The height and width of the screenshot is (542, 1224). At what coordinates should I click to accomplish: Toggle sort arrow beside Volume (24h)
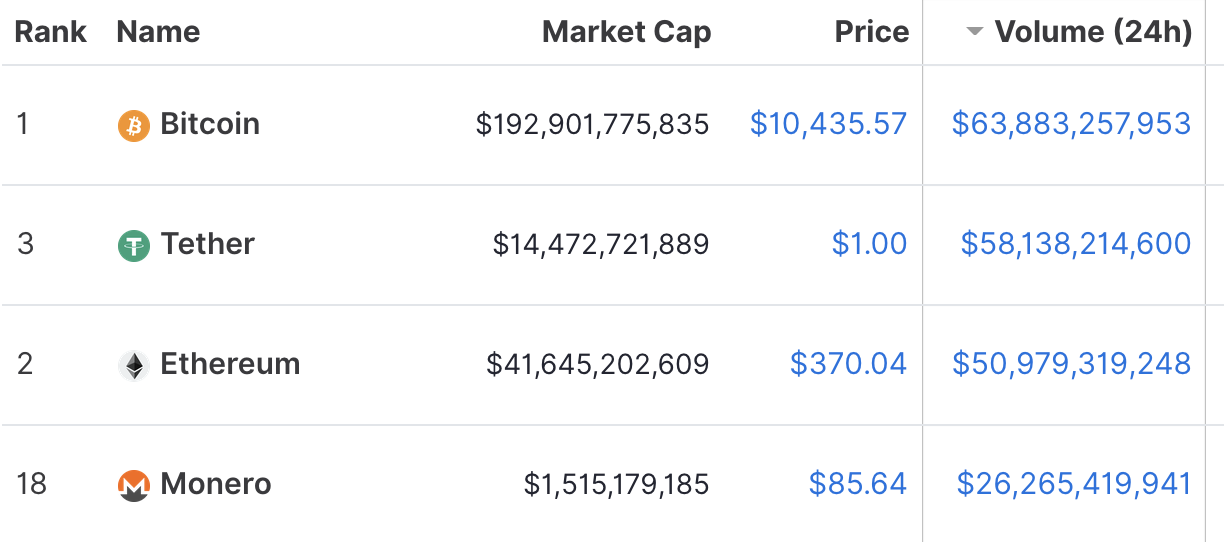coord(975,32)
